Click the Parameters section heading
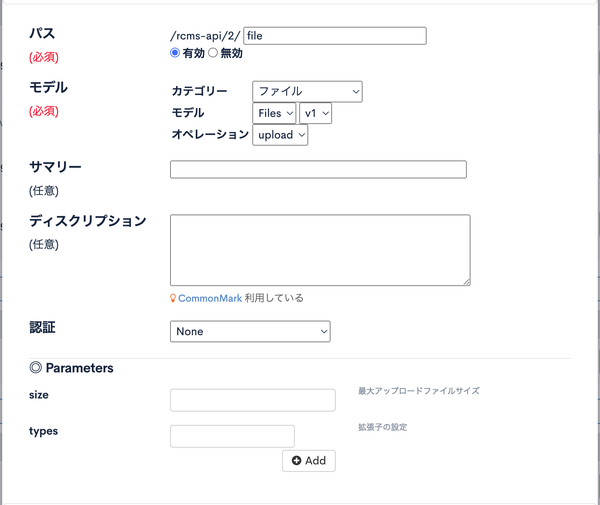Screen dimensions: 600x505 (x=80, y=368)
